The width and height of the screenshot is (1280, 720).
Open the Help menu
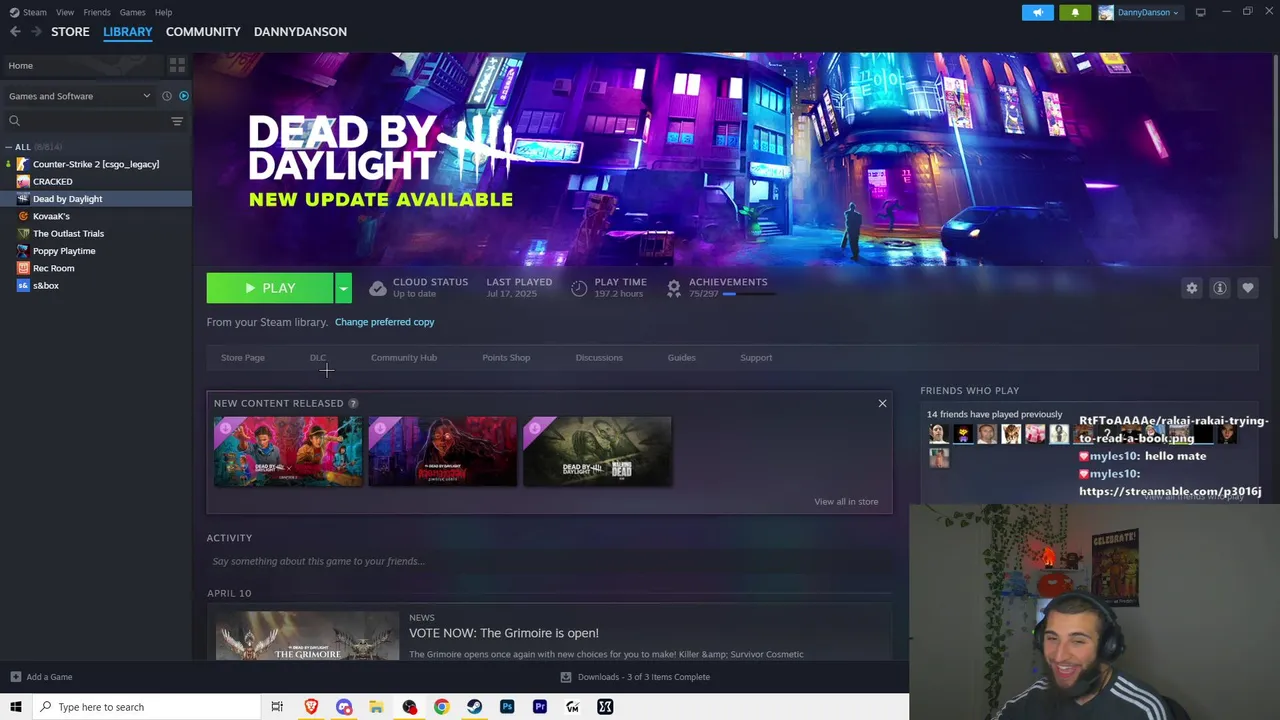click(163, 12)
